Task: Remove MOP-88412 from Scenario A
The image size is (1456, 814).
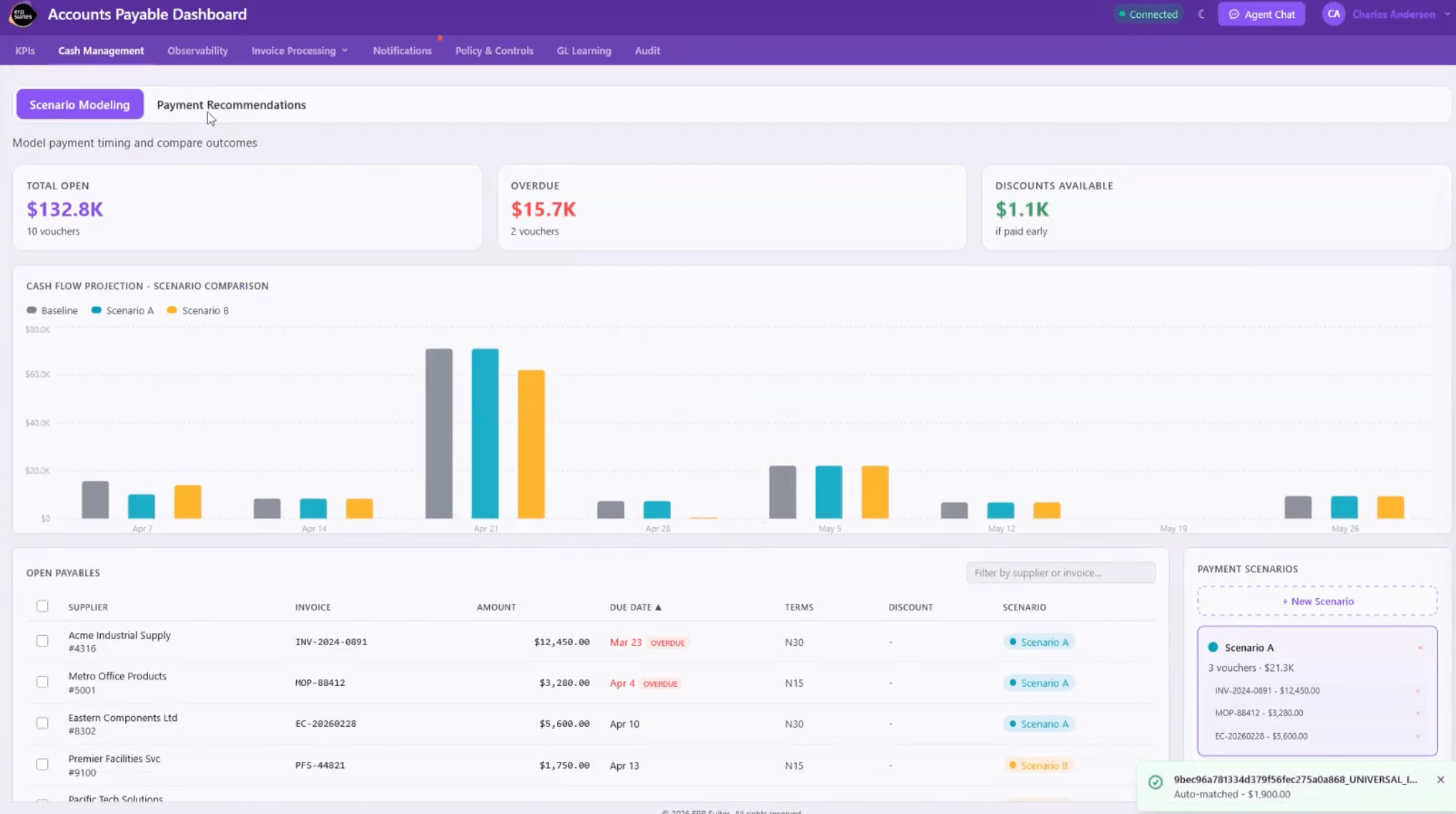Action: tap(1417, 713)
